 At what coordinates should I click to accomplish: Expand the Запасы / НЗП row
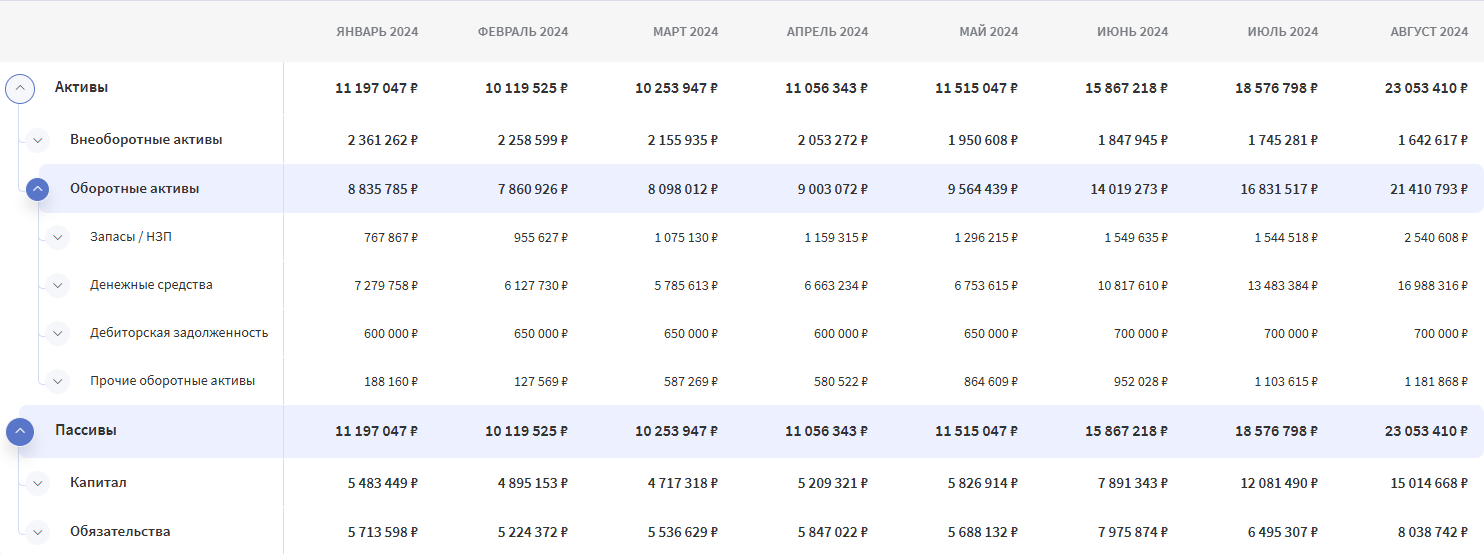click(x=58, y=237)
